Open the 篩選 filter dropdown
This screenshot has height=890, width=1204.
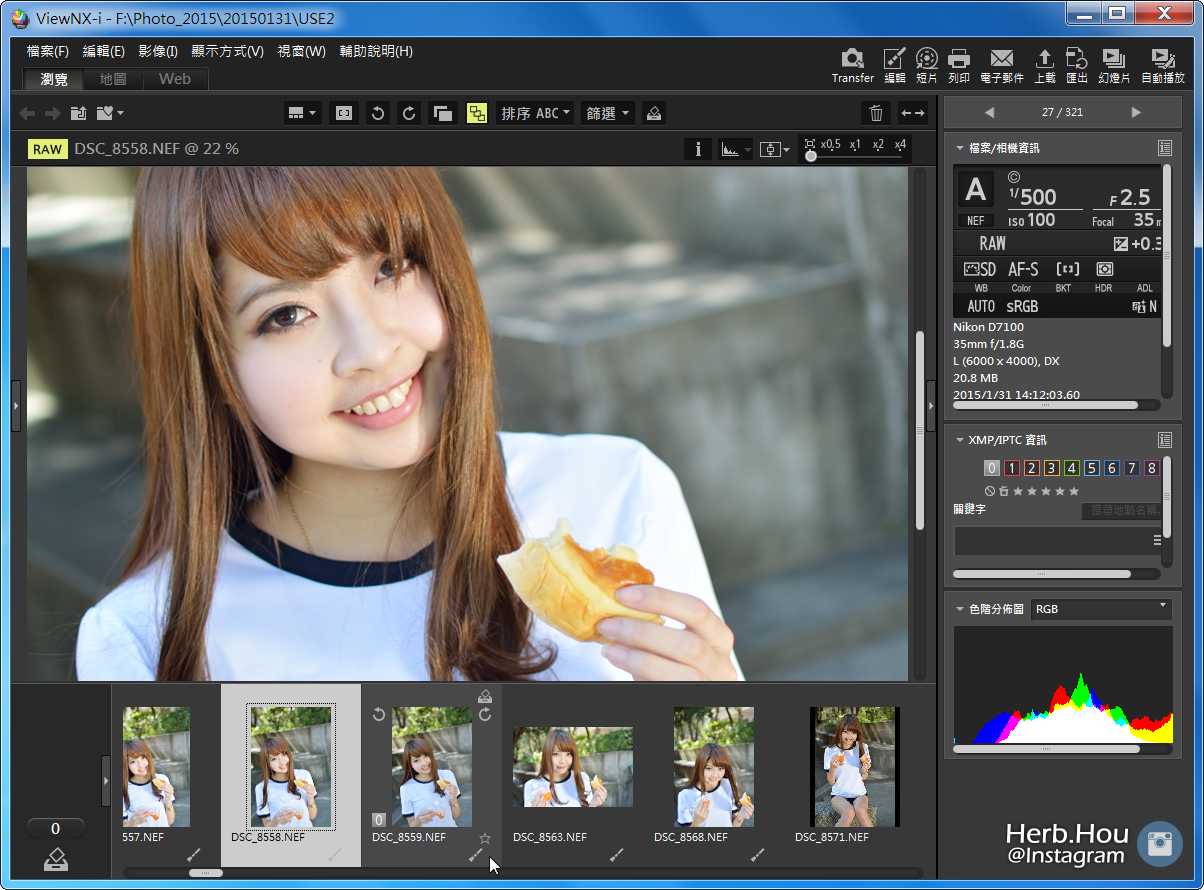pyautogui.click(x=606, y=113)
